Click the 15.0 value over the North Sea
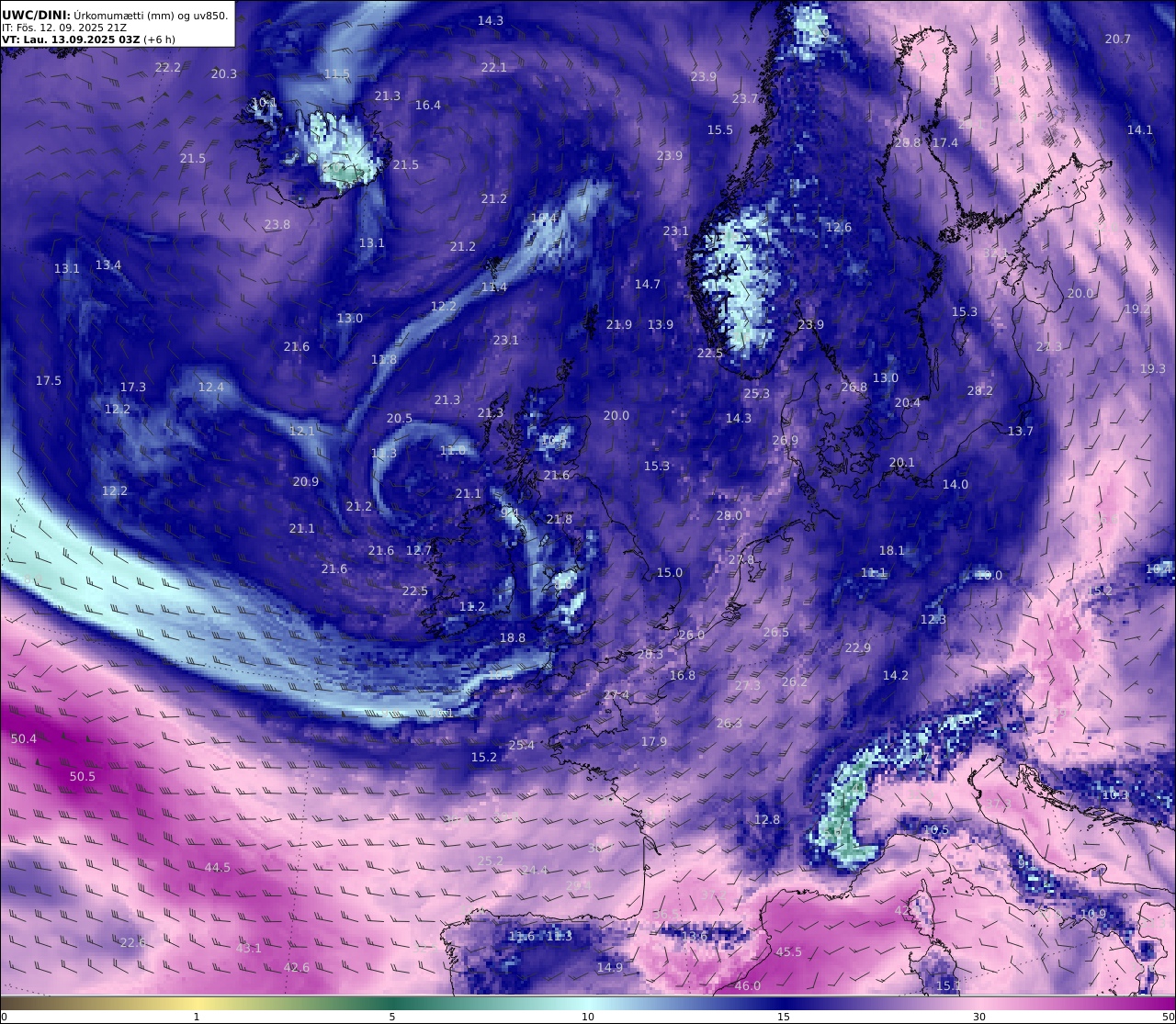This screenshot has height=1024, width=1176. click(x=670, y=572)
